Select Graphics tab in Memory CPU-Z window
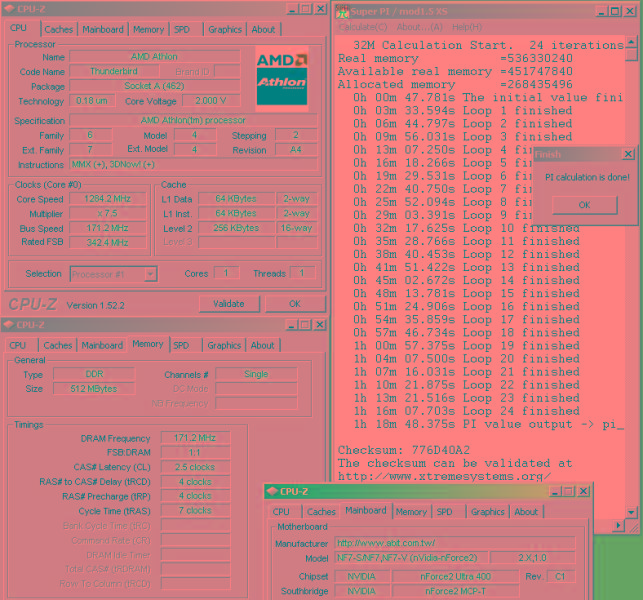This screenshot has height=600, width=643. 224,345
